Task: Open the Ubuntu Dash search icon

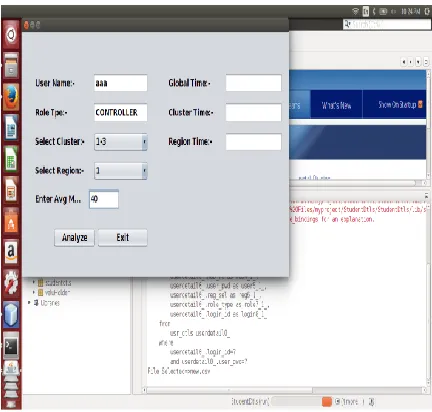Action: (x=11, y=34)
